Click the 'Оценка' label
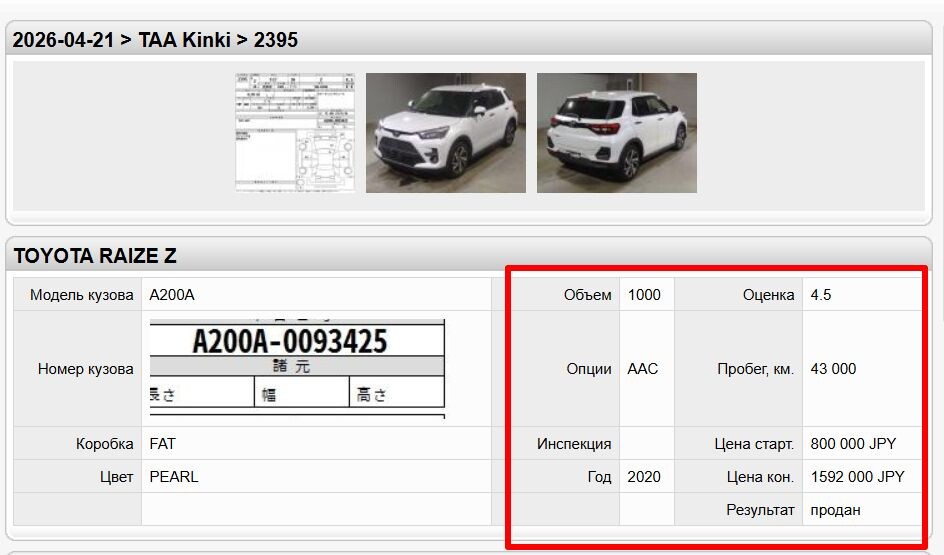This screenshot has height=555, width=944. pyautogui.click(x=768, y=295)
